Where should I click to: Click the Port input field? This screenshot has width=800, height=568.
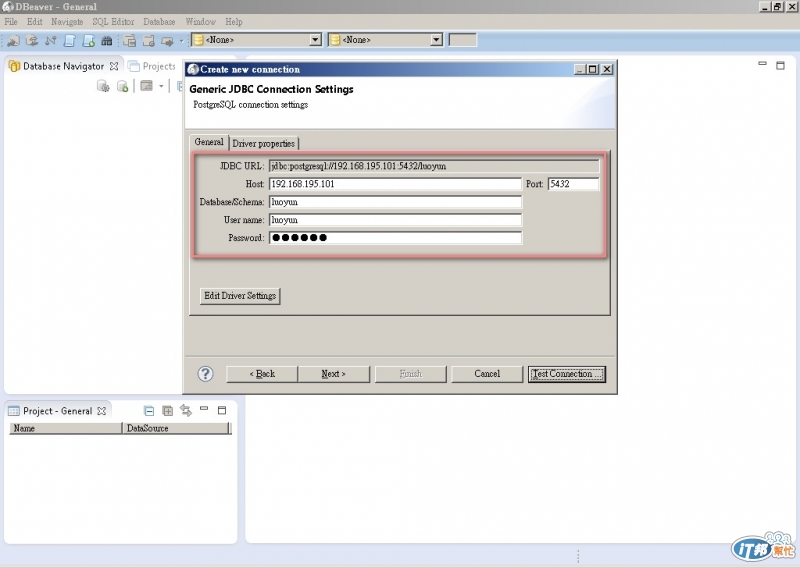point(573,184)
